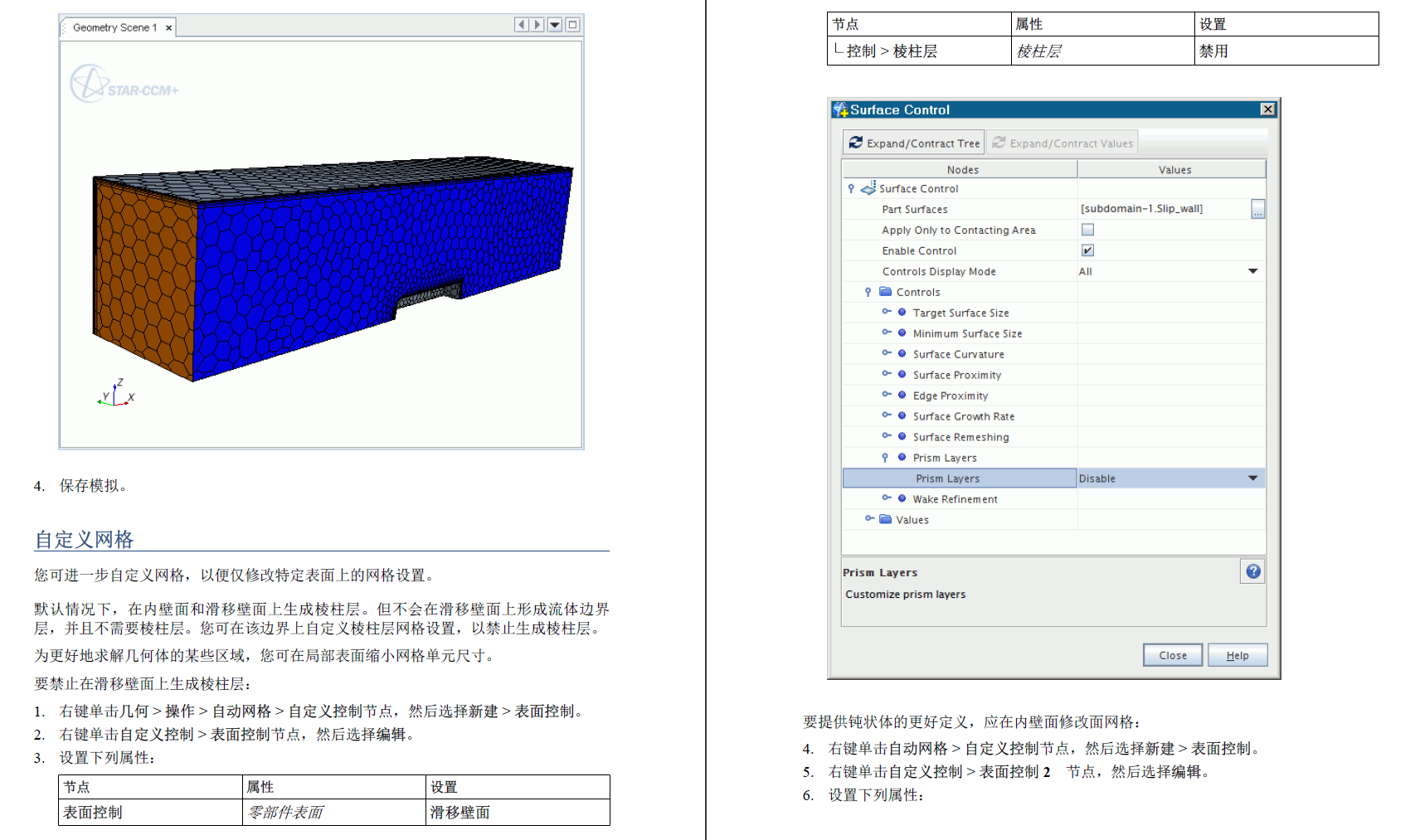Click the blue dot of Surface Growth Rate

[x=902, y=416]
